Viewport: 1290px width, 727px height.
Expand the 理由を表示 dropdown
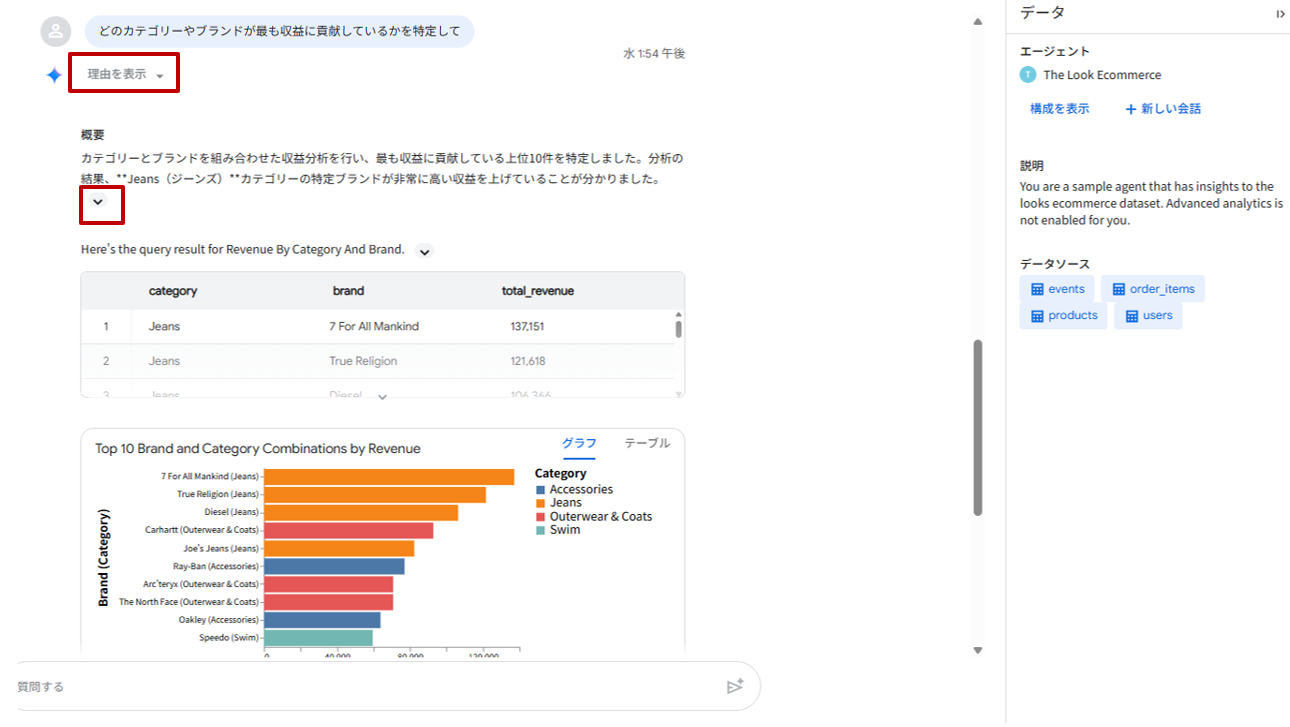point(124,74)
